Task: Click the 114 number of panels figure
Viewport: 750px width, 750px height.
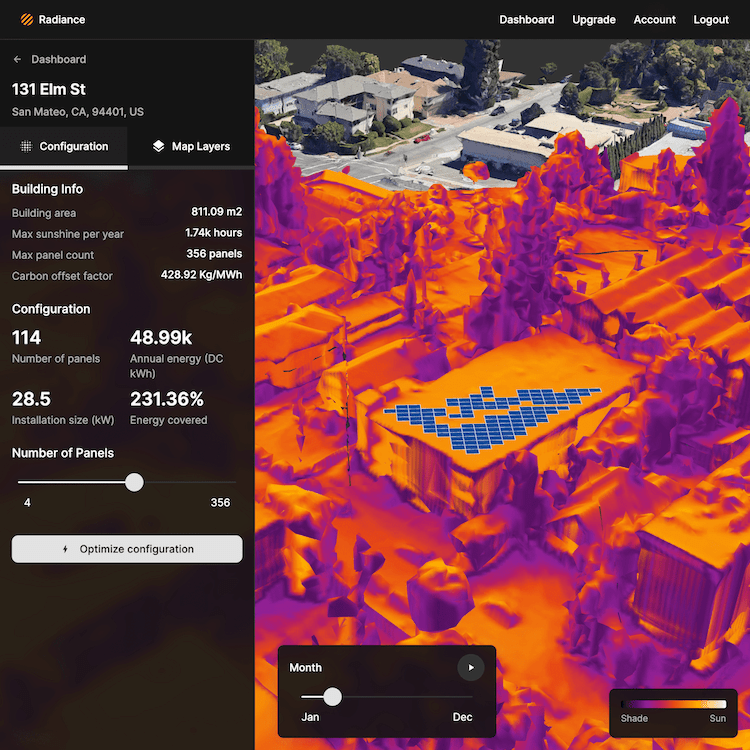Action: pos(26,338)
